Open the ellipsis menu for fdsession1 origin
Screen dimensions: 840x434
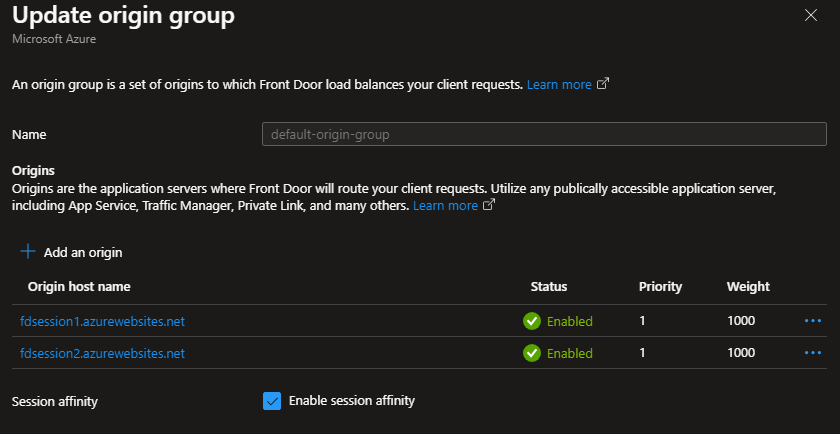point(813,321)
